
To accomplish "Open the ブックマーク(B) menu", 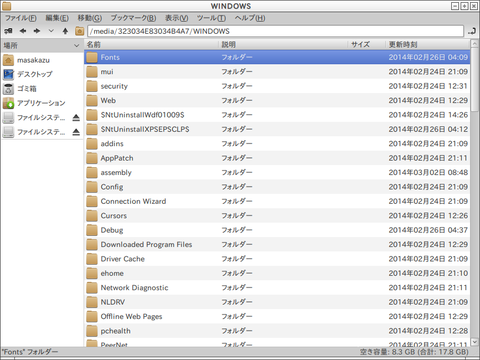I will point(133,18).
